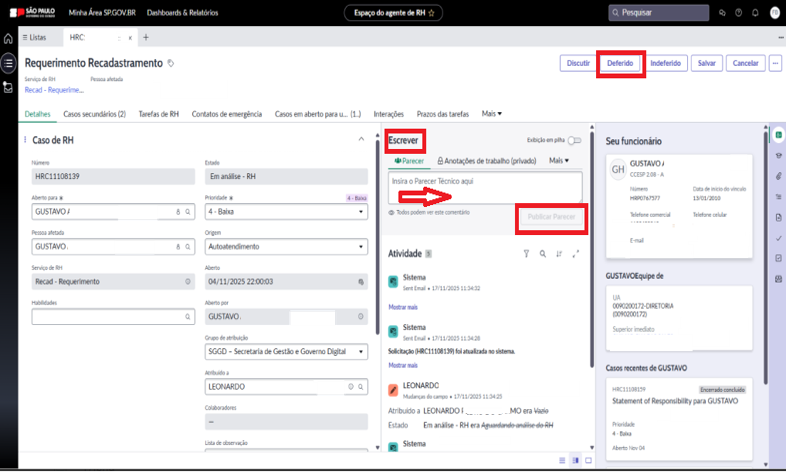Expand the activity stream to full view
The height and width of the screenshot is (474, 786).
575,254
